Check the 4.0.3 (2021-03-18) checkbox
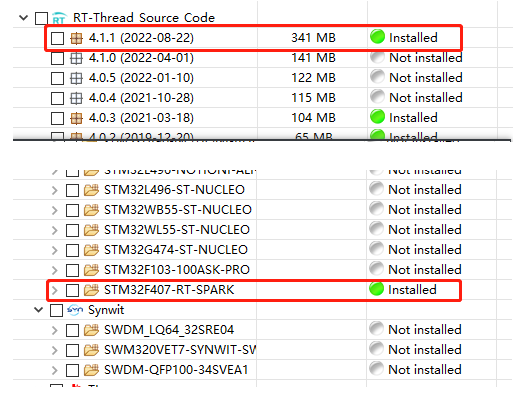This screenshot has height=399, width=527. pyautogui.click(x=57, y=118)
